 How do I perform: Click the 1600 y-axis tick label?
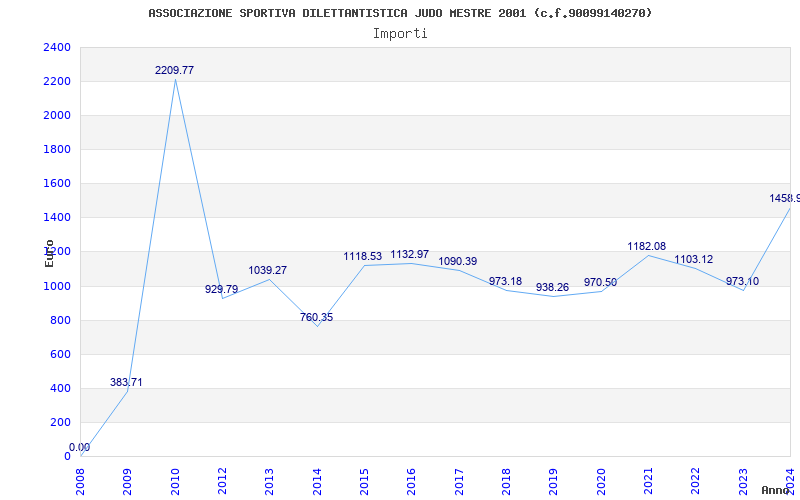point(57,184)
